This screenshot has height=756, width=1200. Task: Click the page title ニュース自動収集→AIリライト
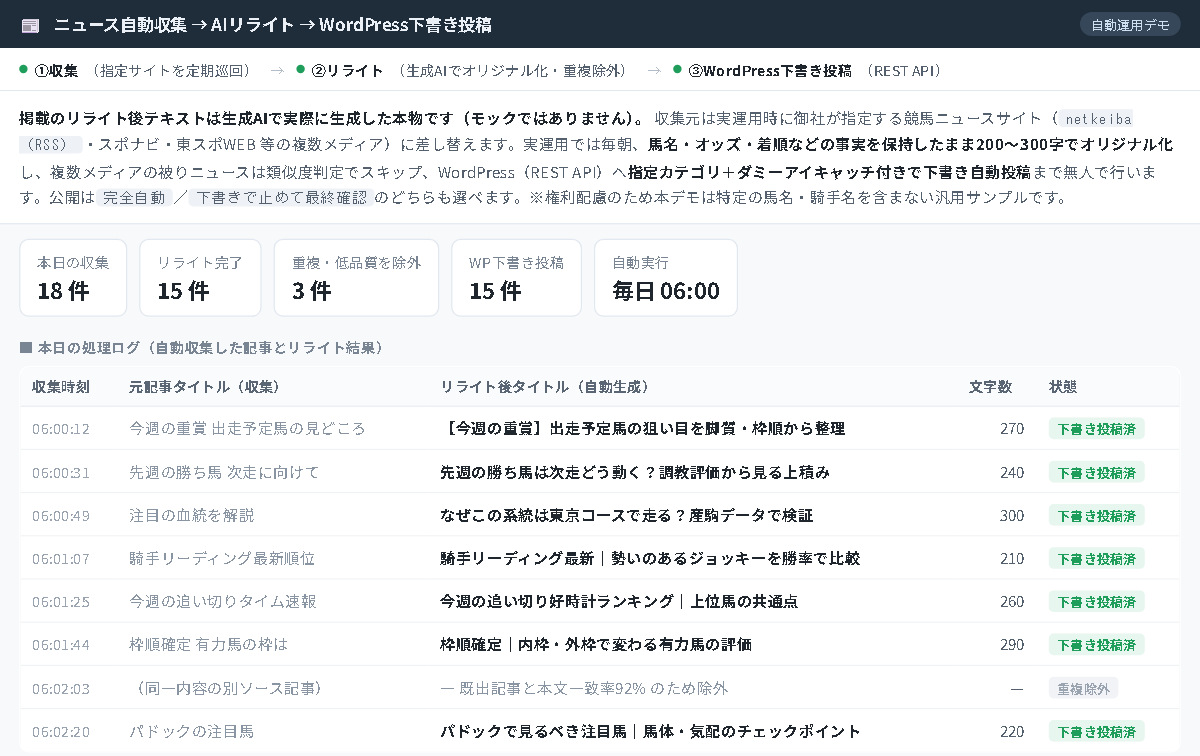tap(272, 25)
